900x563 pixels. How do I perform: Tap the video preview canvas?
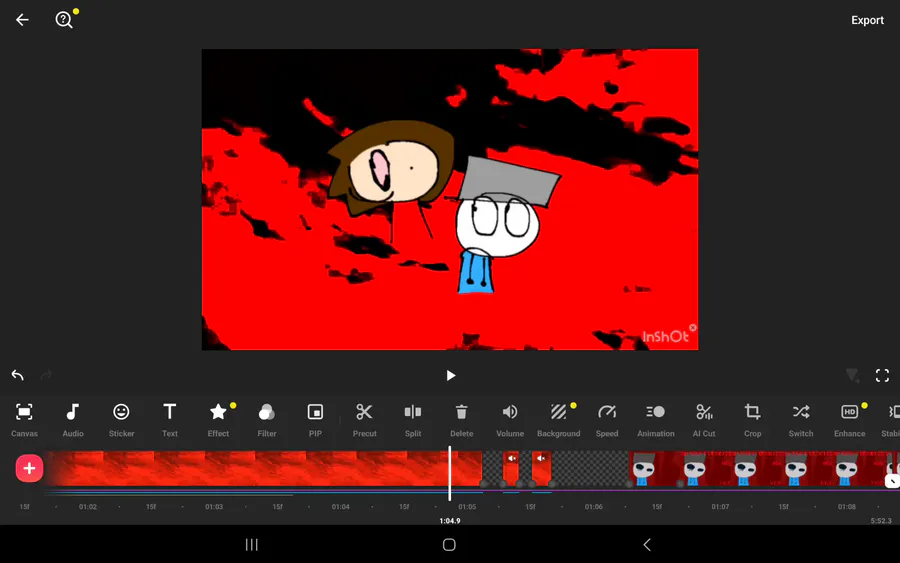coord(450,199)
